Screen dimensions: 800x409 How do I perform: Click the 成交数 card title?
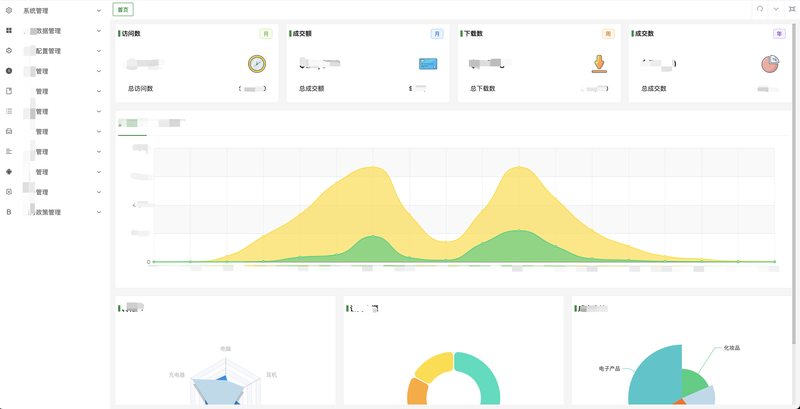point(644,34)
